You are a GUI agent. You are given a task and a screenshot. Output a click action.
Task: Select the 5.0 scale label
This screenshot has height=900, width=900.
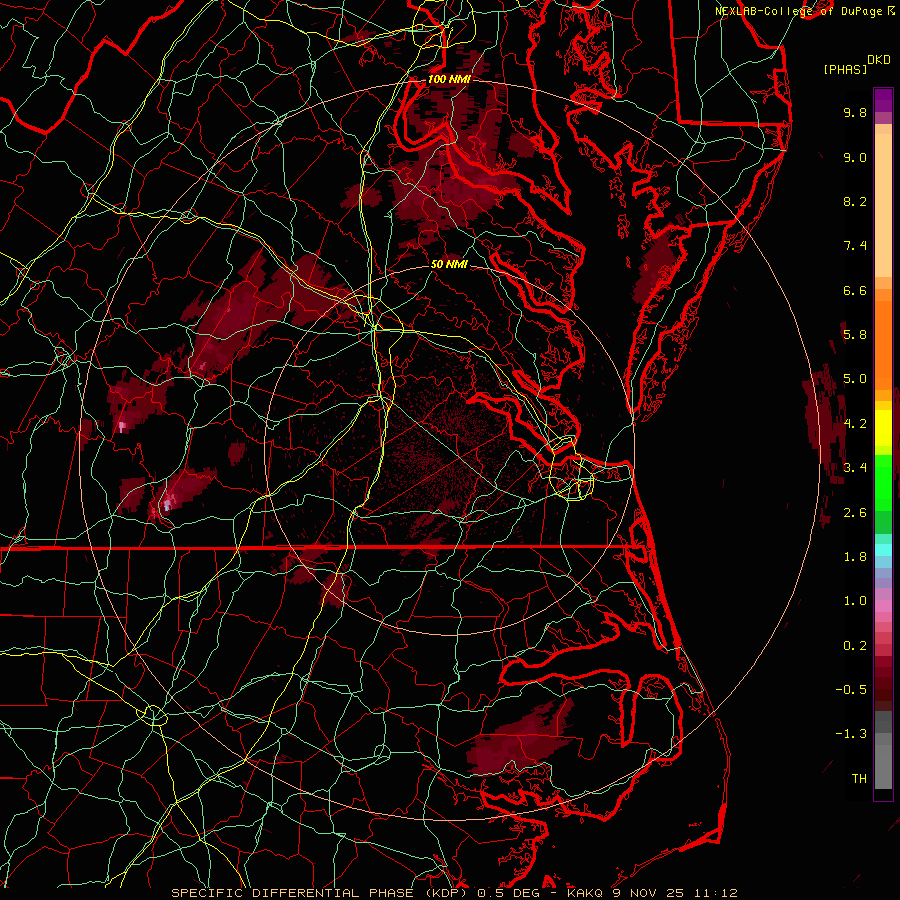pos(855,379)
